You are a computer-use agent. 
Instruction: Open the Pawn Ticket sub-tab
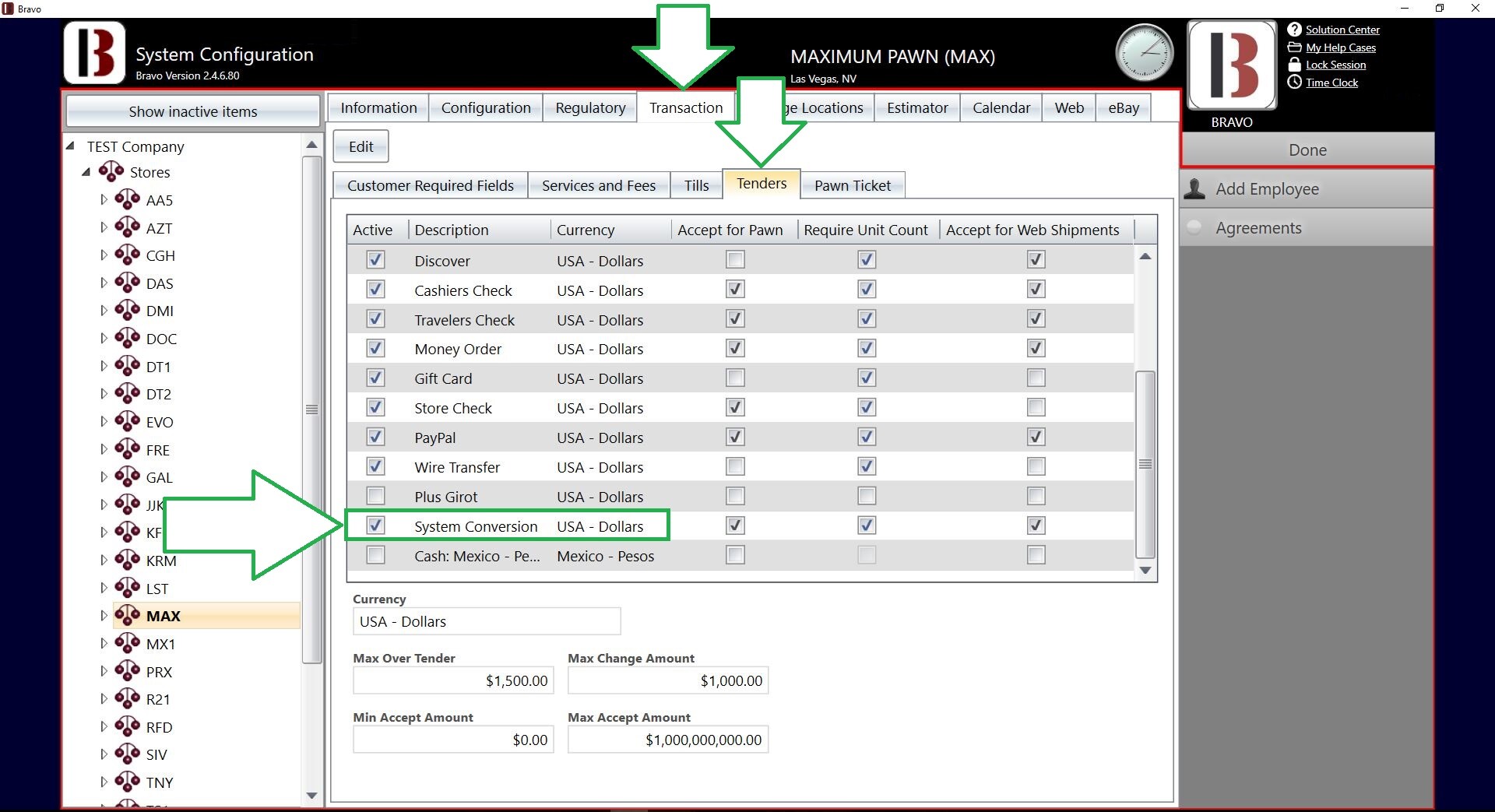(x=852, y=185)
